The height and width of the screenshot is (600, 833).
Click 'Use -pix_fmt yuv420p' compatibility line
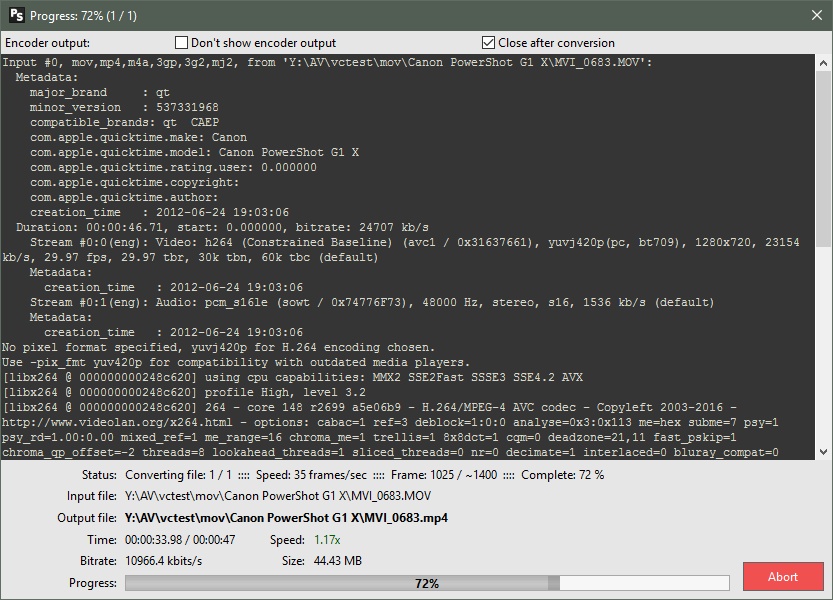point(236,362)
